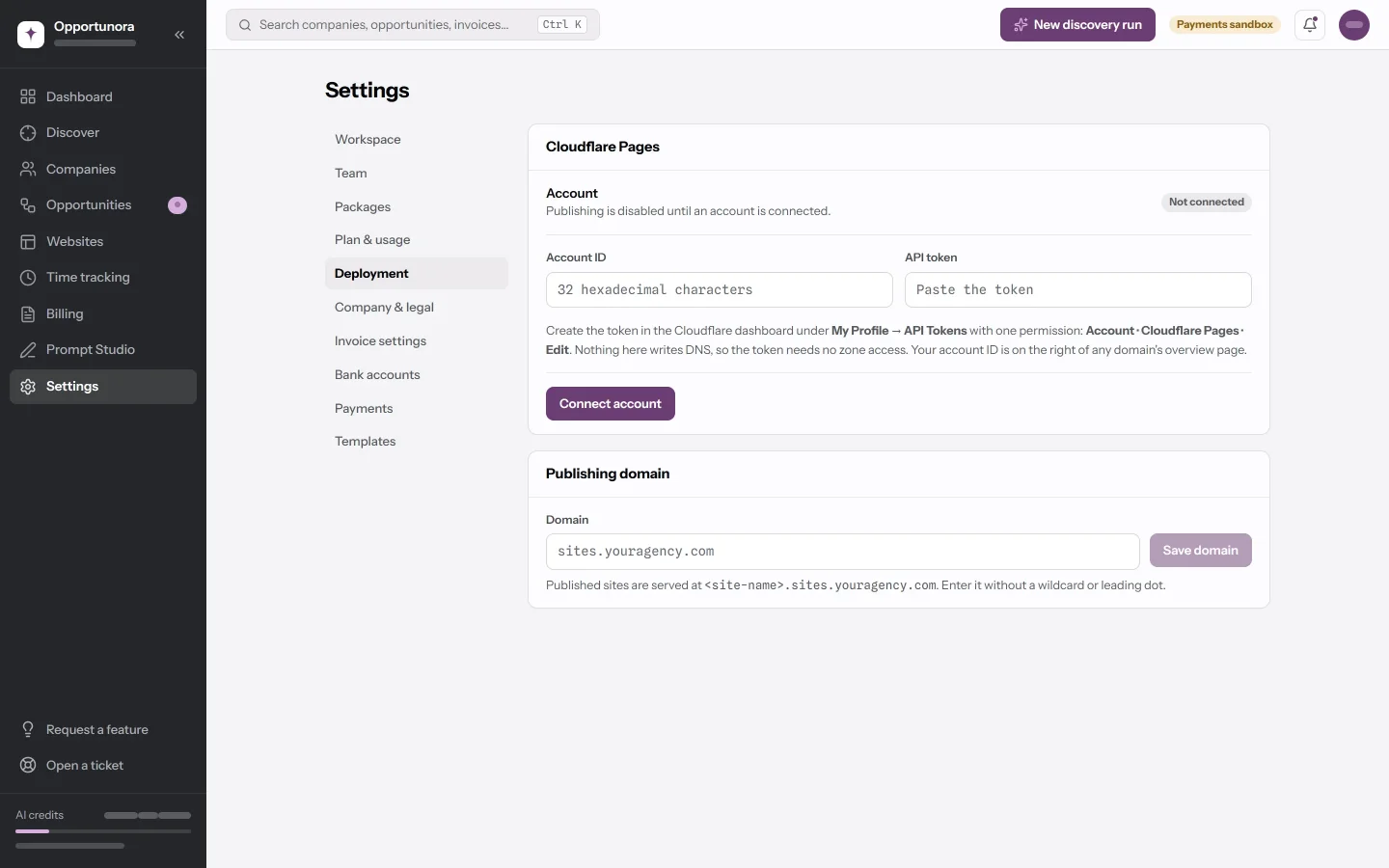Viewport: 1389px width, 868px height.
Task: Open the user avatar menu
Action: 1354,25
